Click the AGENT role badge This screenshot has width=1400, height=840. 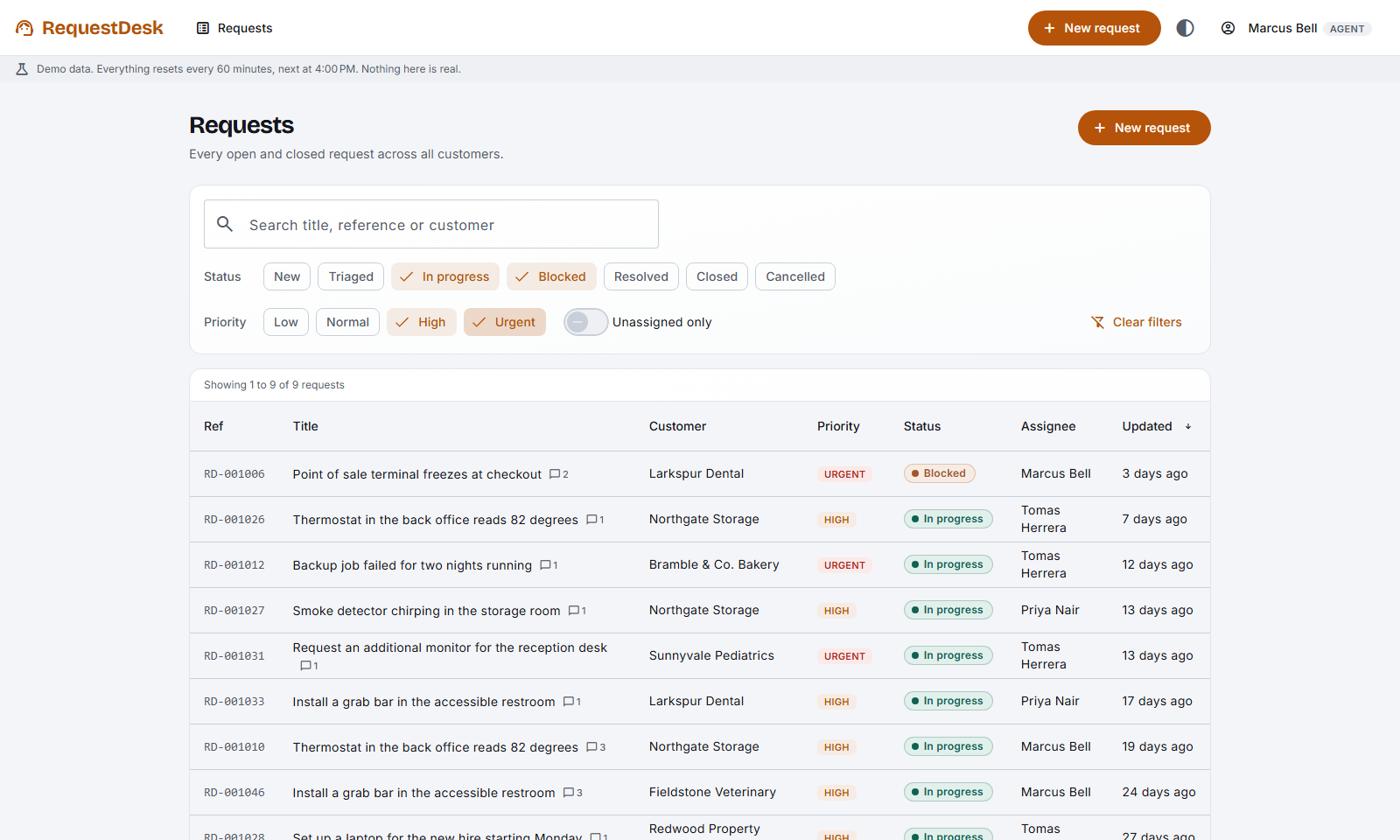click(1347, 29)
